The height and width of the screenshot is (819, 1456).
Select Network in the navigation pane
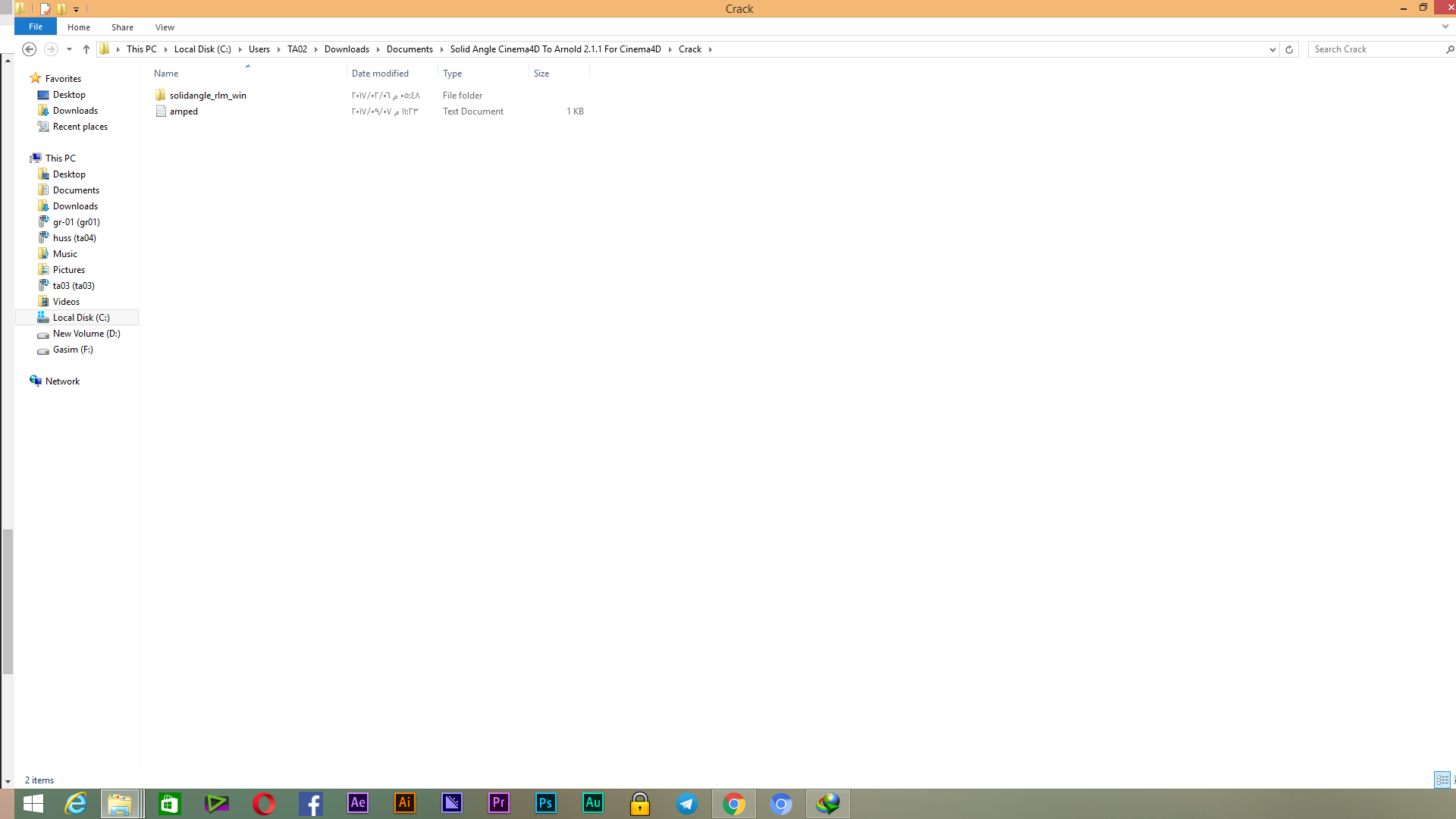point(62,381)
